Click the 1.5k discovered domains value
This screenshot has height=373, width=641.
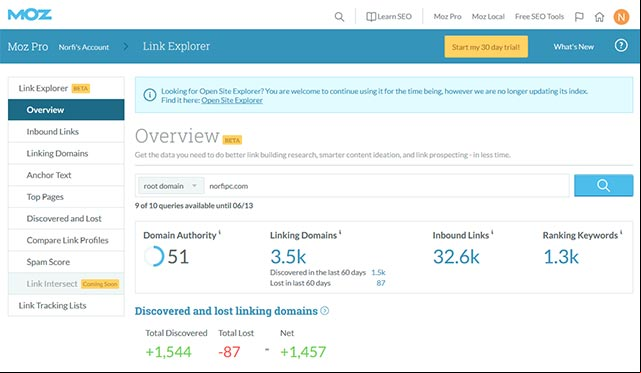(x=378, y=272)
